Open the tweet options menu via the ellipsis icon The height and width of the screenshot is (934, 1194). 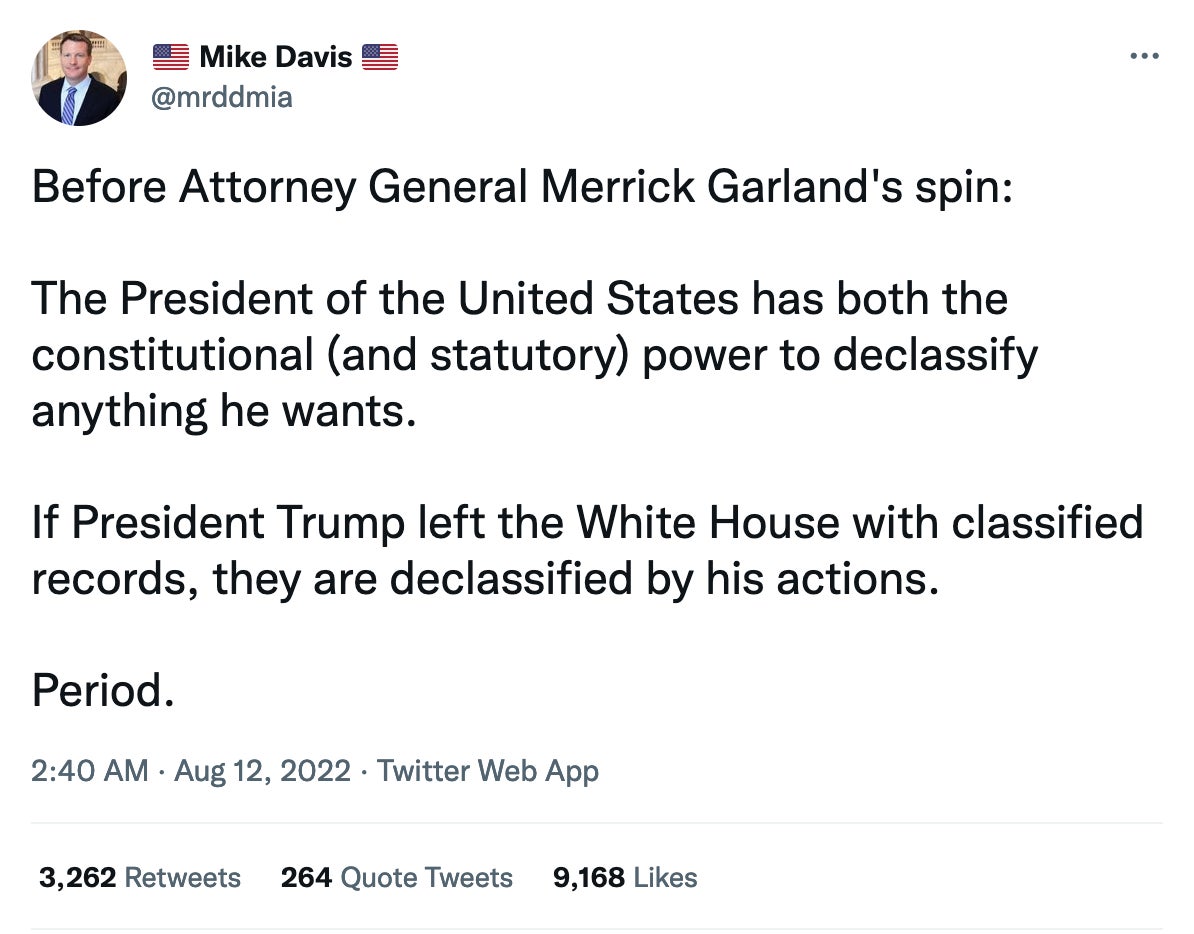coord(1143,57)
